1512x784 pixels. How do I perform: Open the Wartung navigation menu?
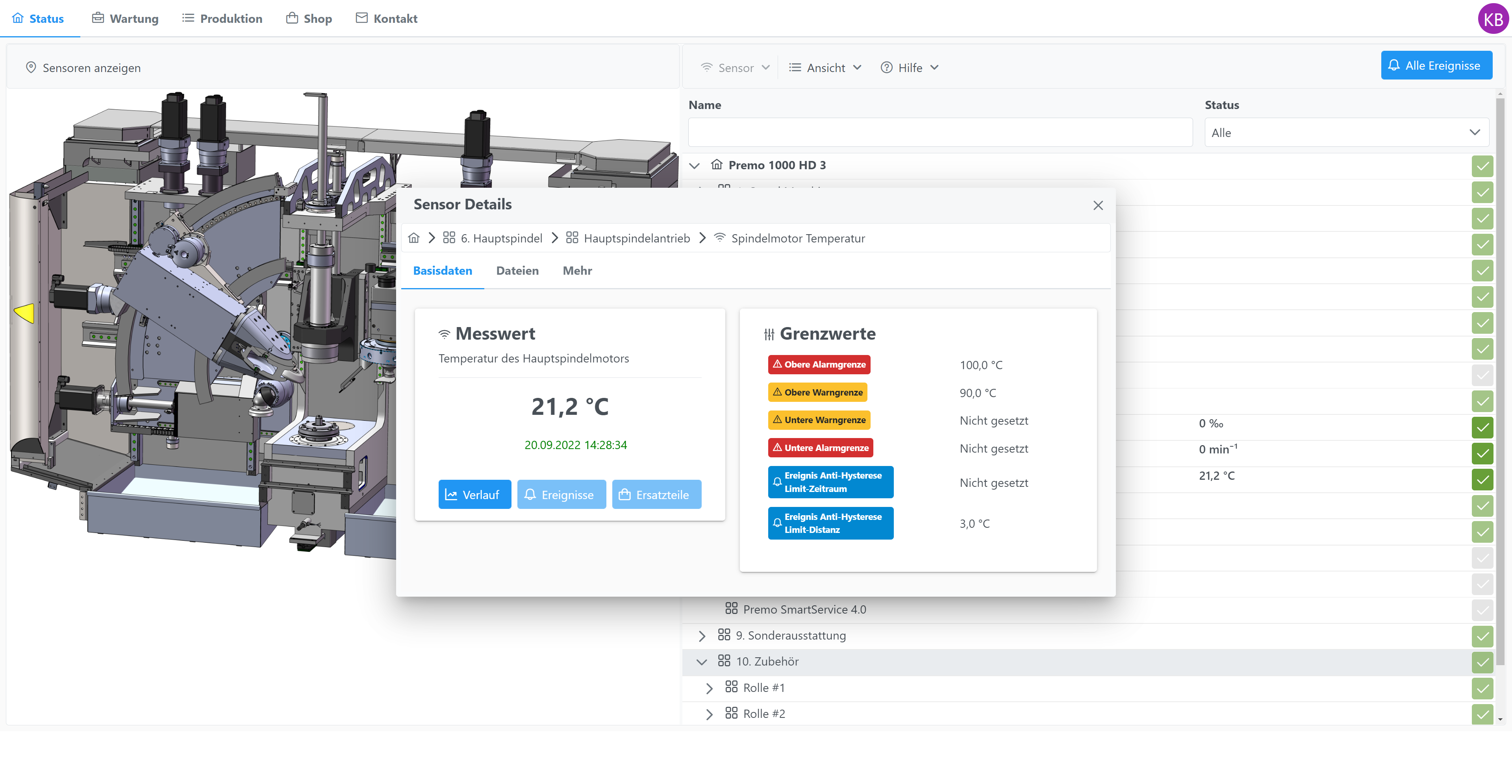[125, 19]
